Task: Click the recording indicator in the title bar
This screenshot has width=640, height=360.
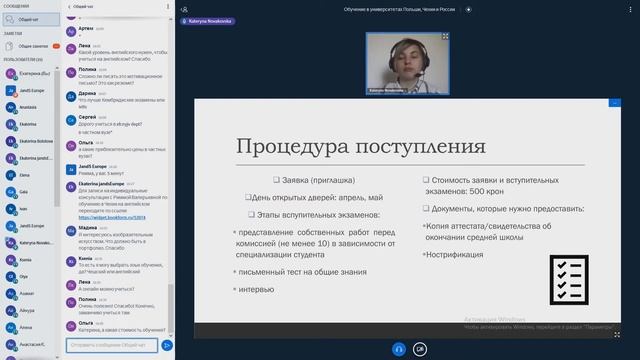Action: [x=469, y=9]
